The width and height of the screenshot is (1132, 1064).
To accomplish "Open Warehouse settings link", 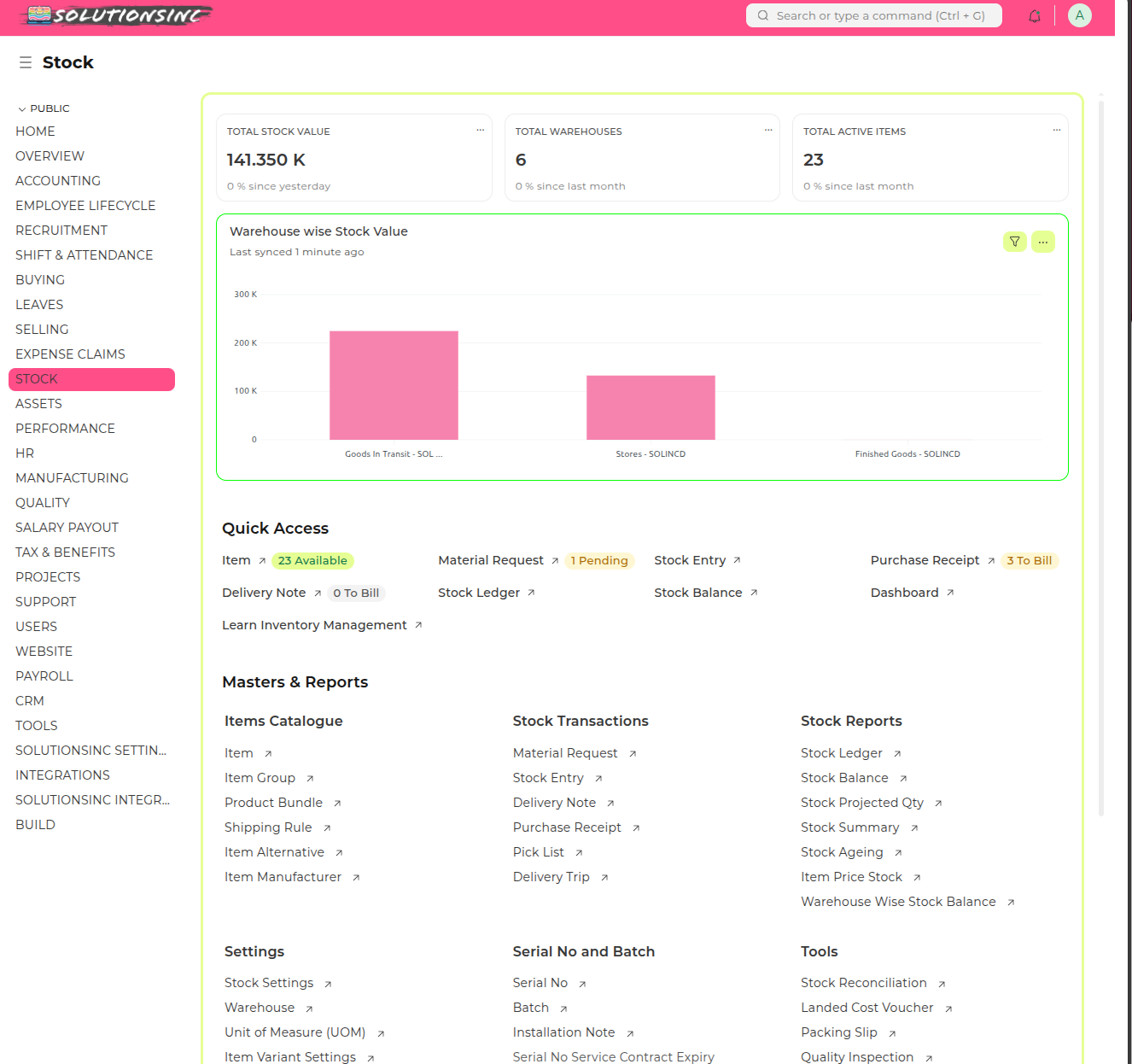I will pos(260,1008).
